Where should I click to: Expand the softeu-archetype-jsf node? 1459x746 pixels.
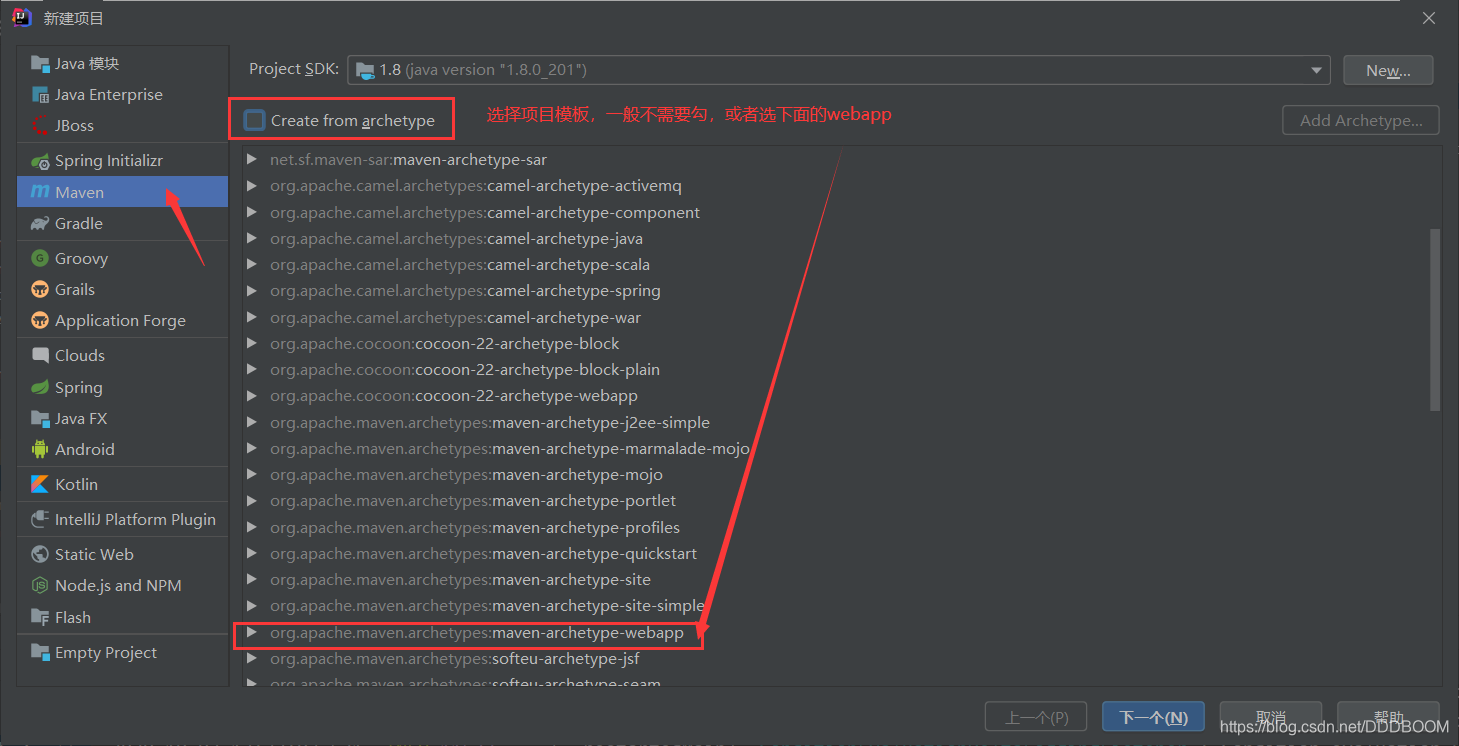click(x=252, y=659)
